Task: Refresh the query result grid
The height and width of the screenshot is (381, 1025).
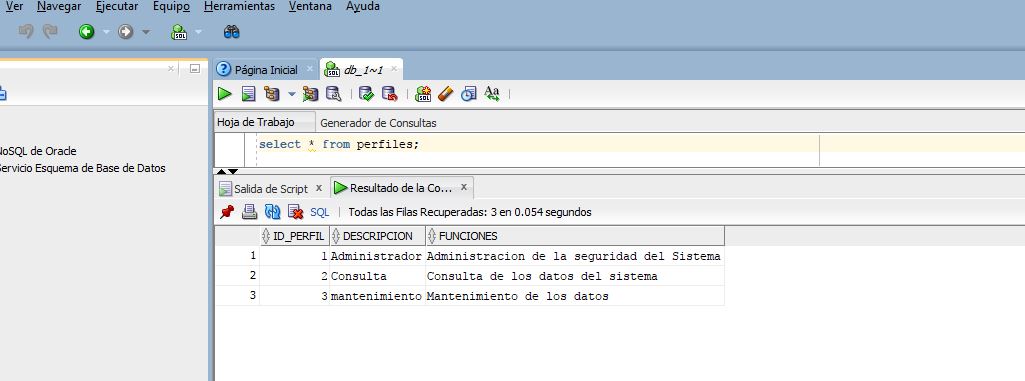Action: 273,212
